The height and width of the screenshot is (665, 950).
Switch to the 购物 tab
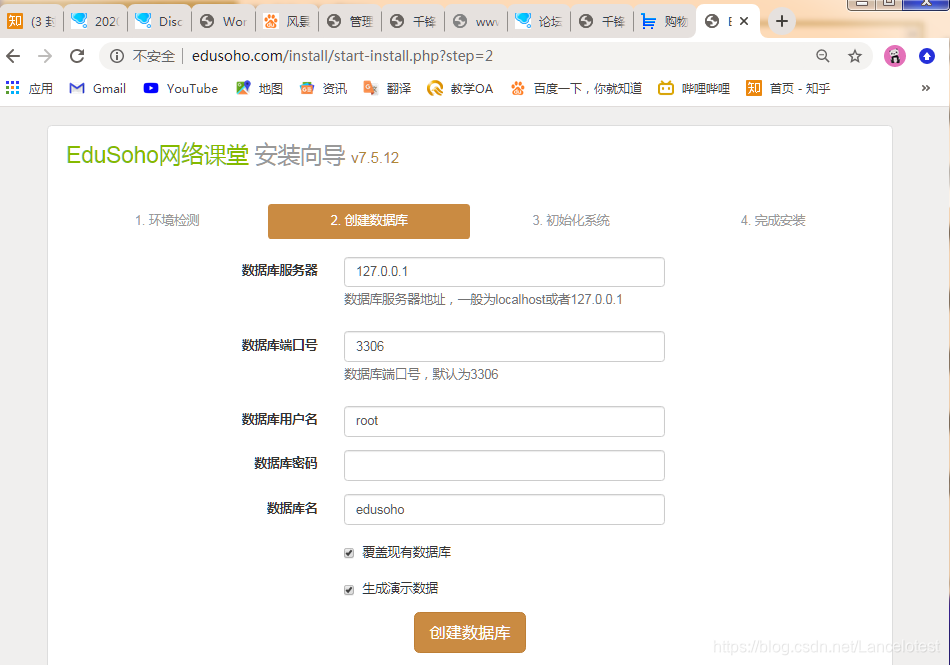tap(664, 21)
